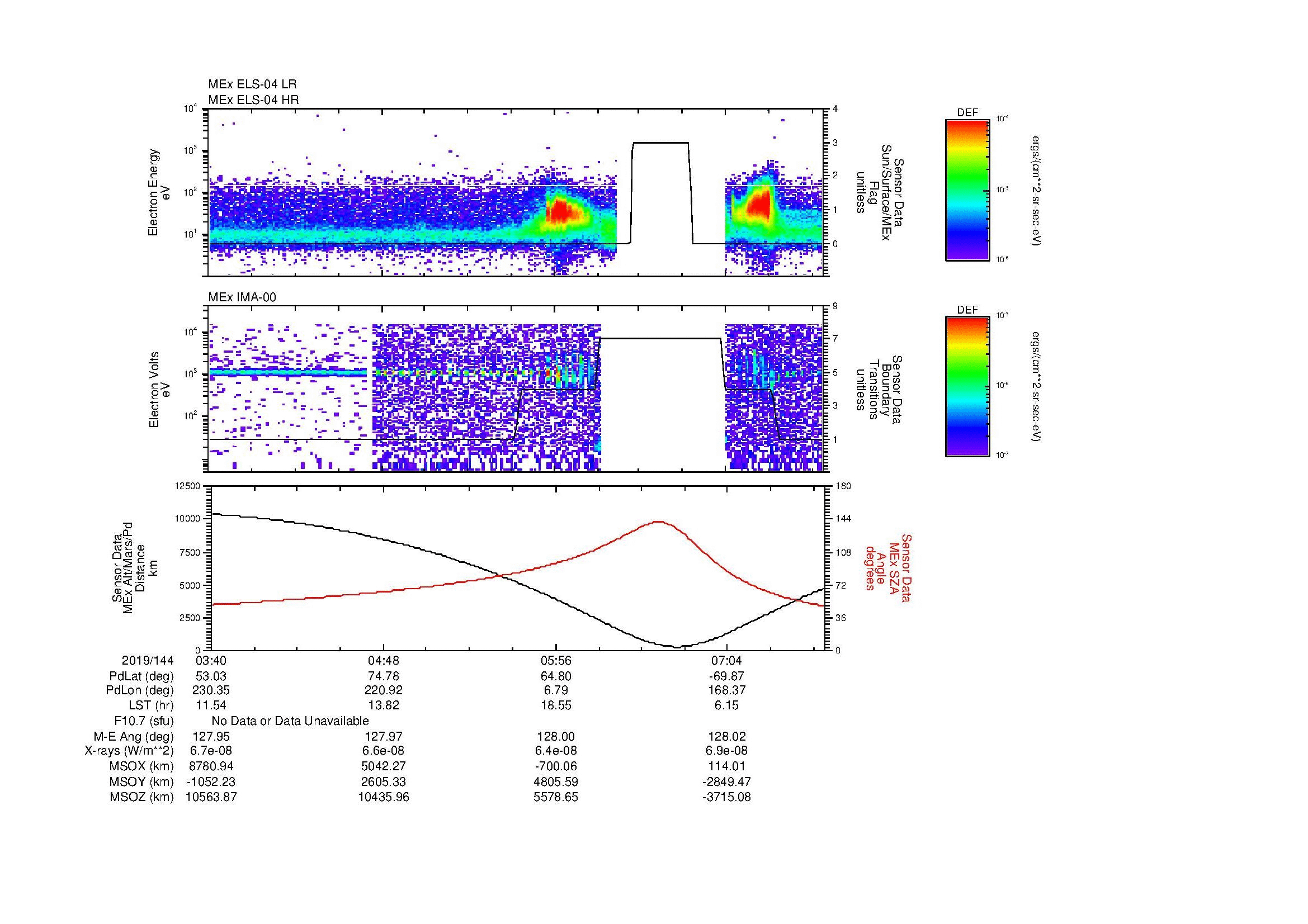The height and width of the screenshot is (924, 1308).
Task: Click the 'Electron Energy eV' axis label
Action: [x=159, y=192]
